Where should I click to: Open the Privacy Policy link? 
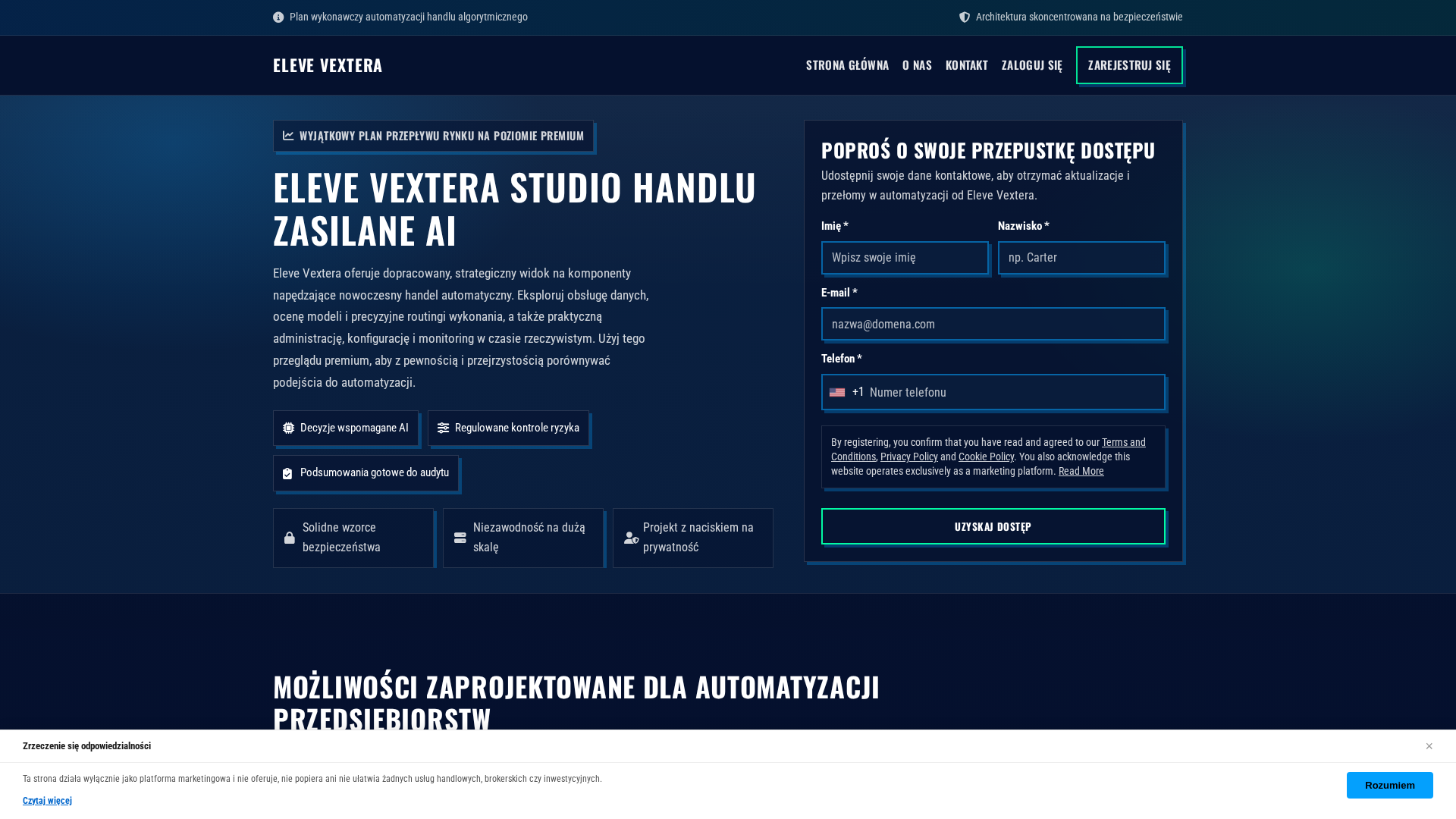click(x=908, y=457)
